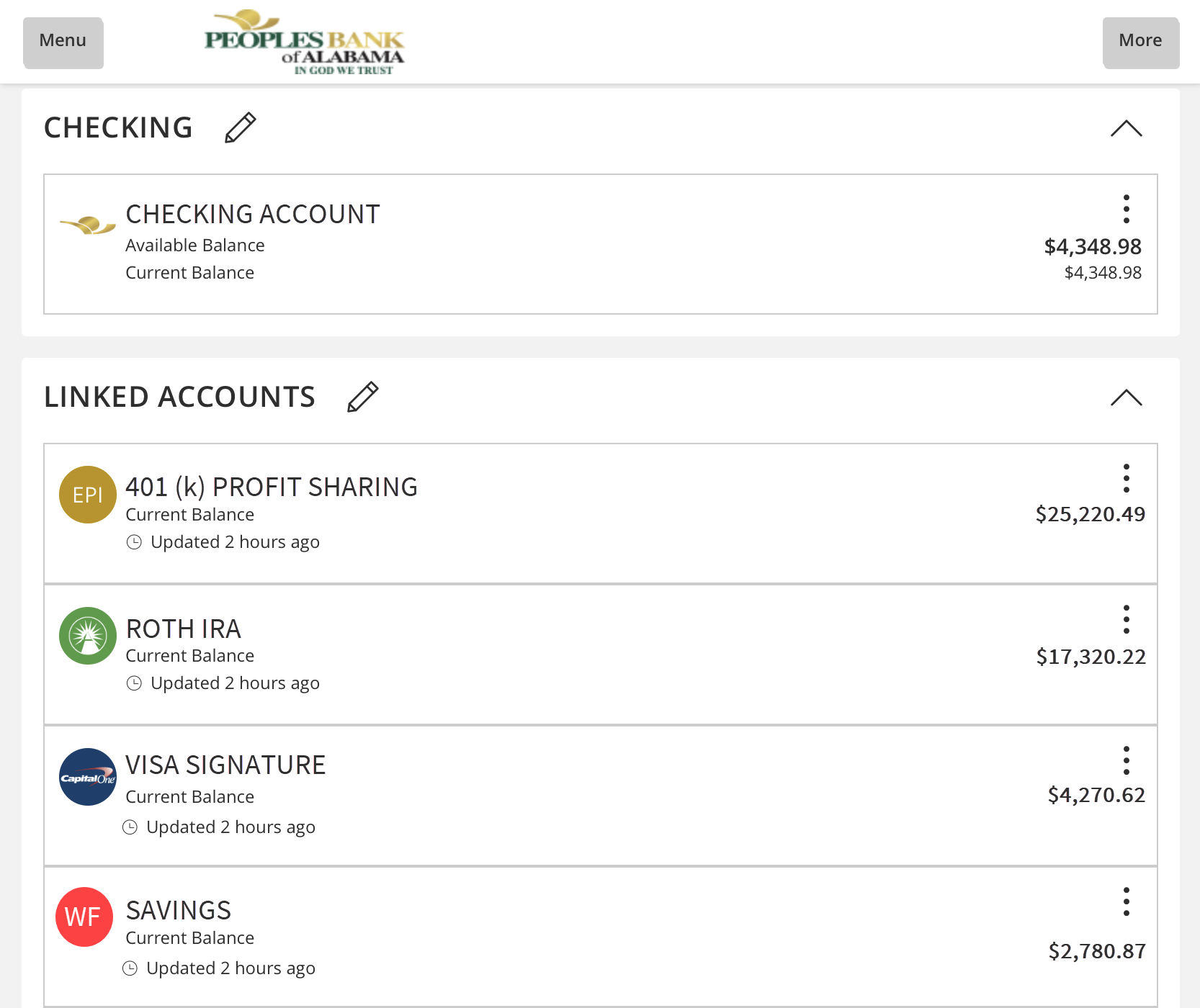Open the Menu button

click(63, 43)
